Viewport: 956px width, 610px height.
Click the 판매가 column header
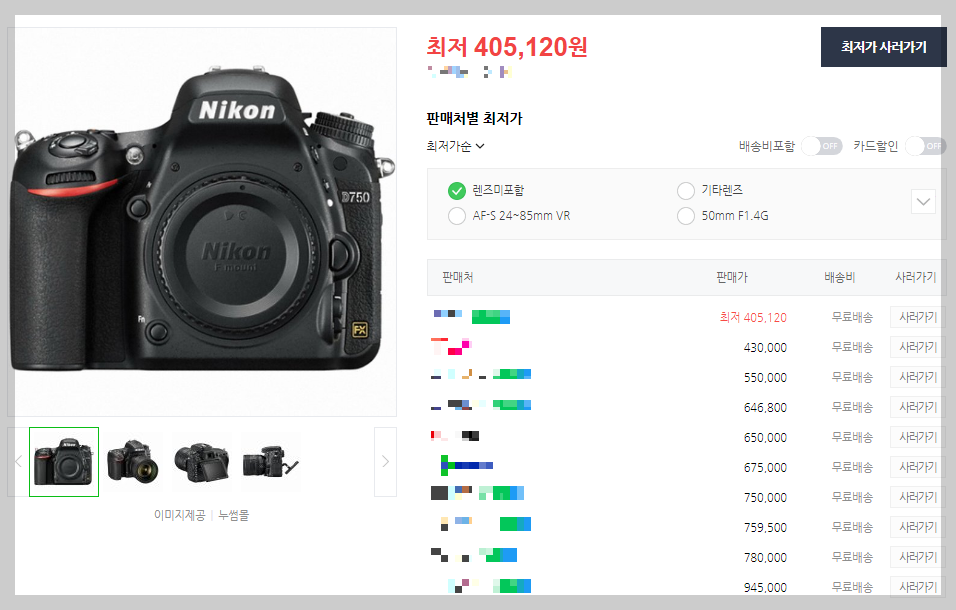[732, 277]
